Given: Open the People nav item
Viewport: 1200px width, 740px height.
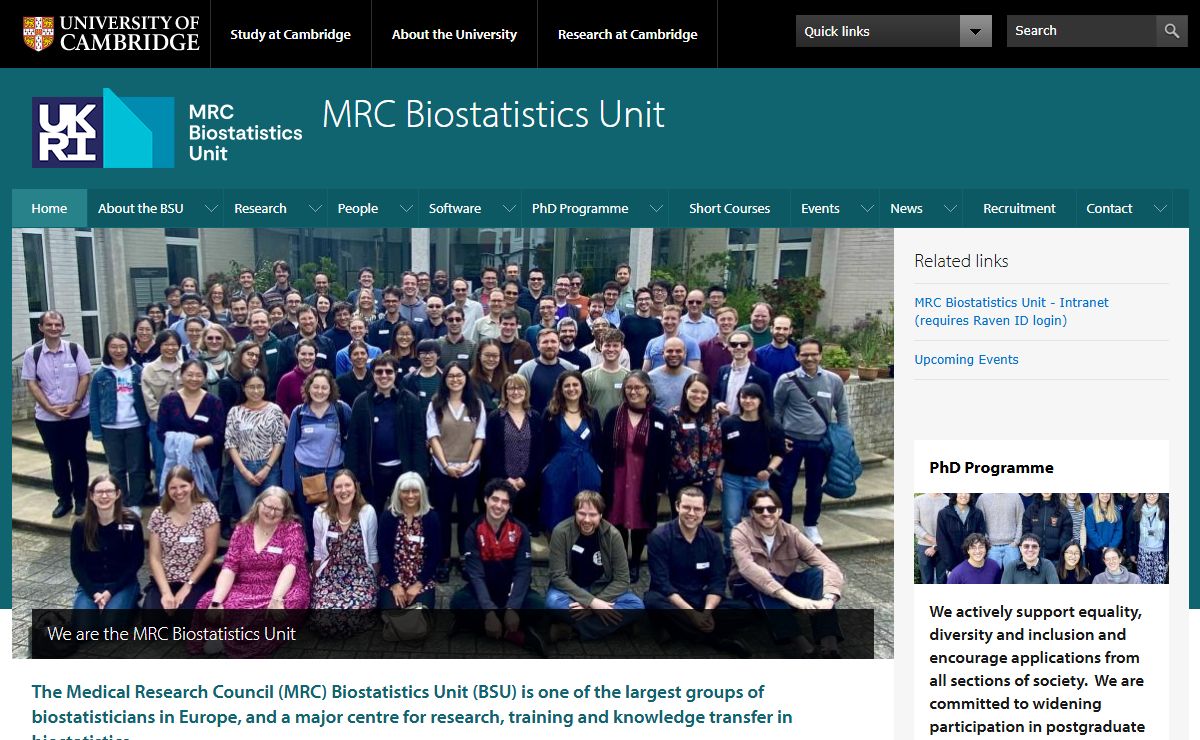Looking at the screenshot, I should tap(357, 208).
